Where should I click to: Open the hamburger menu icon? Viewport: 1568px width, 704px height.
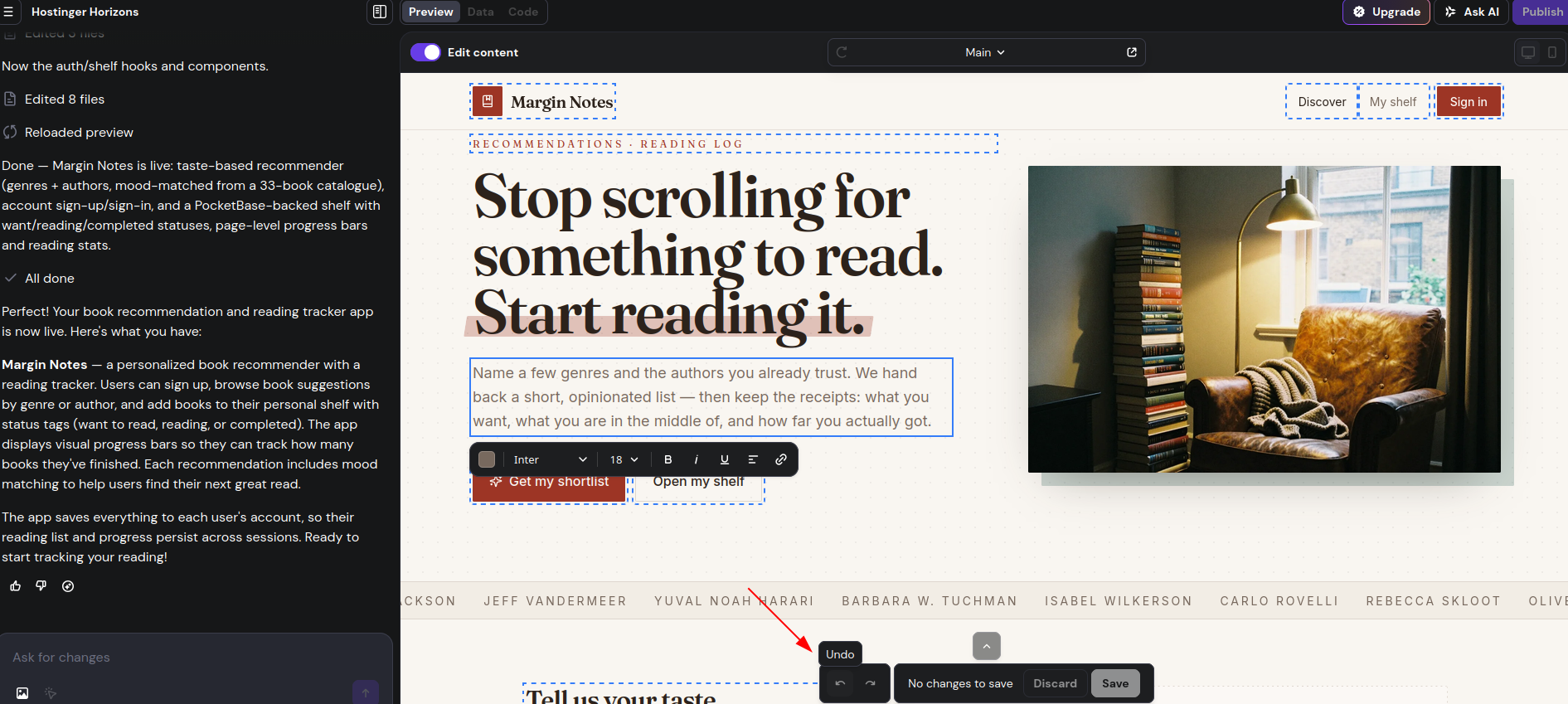8,12
